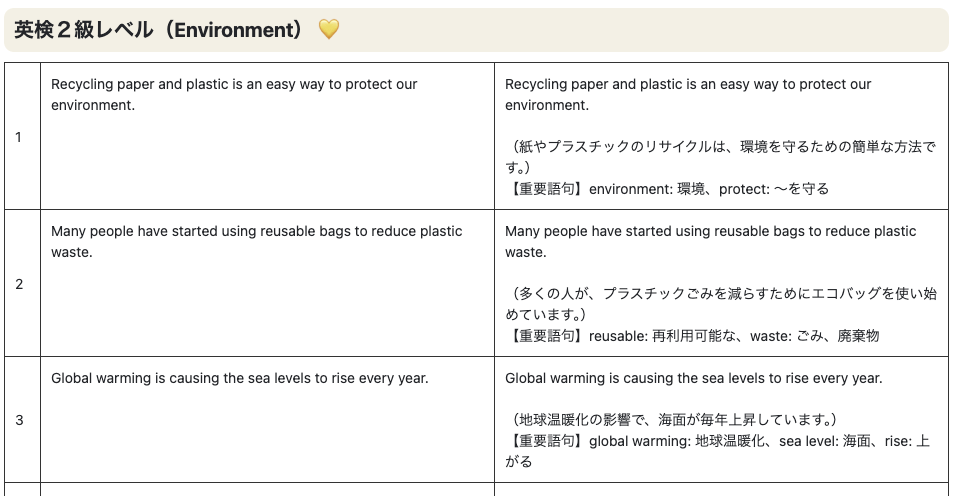Click the left-column Global warming sentence
Image resolution: width=956 pixels, height=496 pixels.
click(x=239, y=379)
